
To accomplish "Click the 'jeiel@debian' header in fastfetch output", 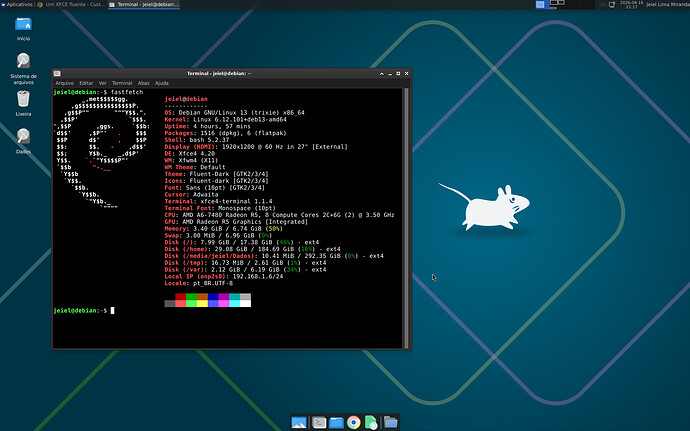I will [186, 99].
